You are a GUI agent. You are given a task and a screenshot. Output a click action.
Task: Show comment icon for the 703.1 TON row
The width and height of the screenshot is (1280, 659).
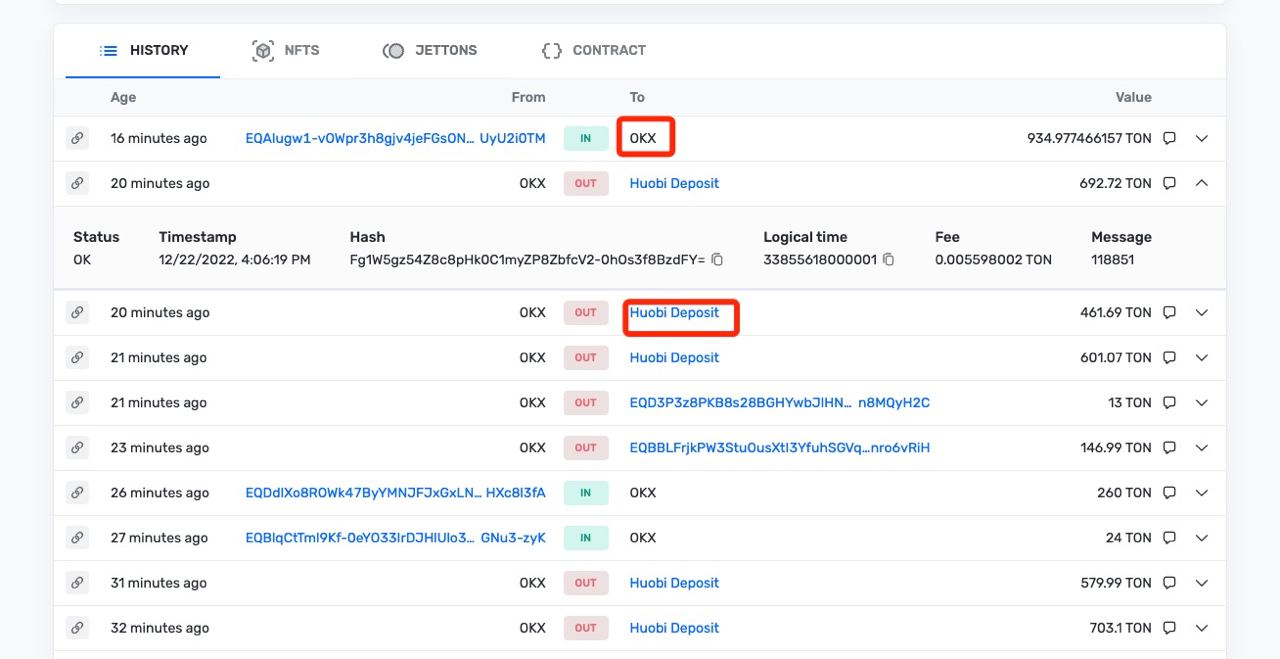pos(1169,628)
